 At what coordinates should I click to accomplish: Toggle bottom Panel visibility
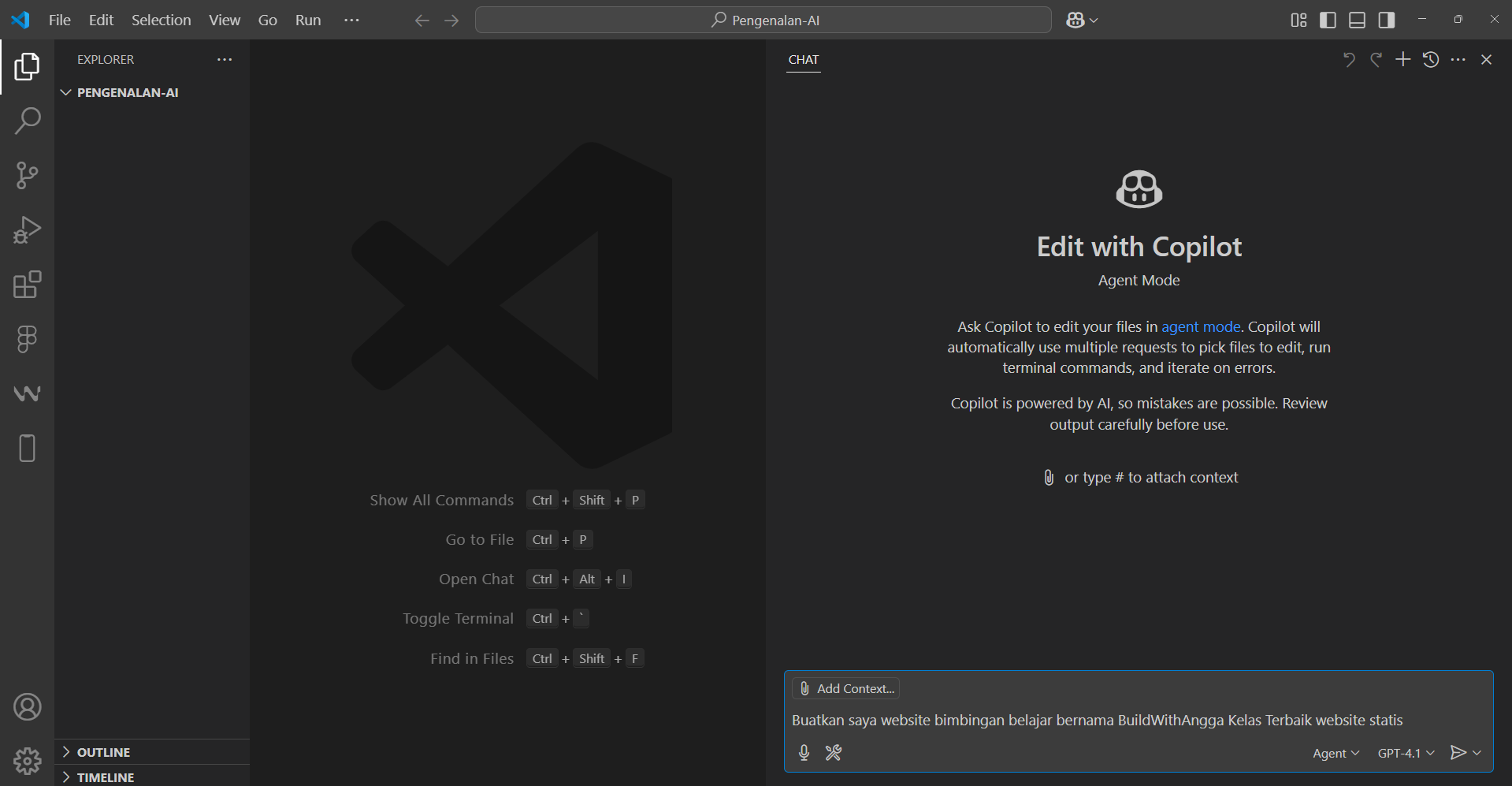click(1357, 20)
